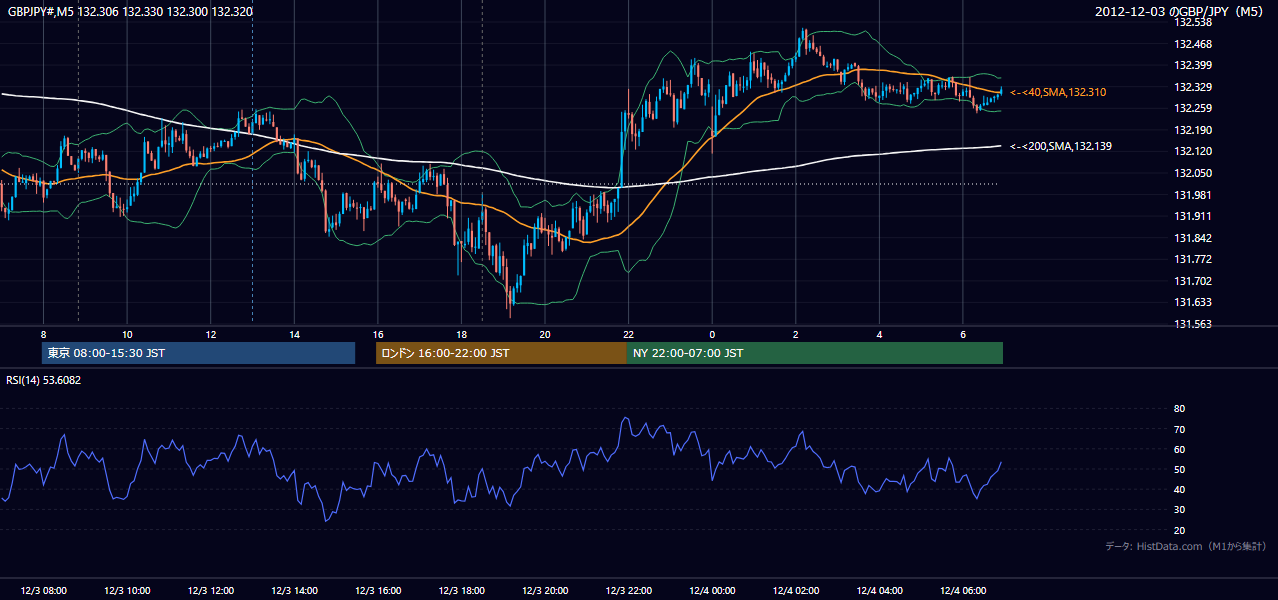
Task: Click hour label 16 under the price chart
Action: tap(378, 334)
